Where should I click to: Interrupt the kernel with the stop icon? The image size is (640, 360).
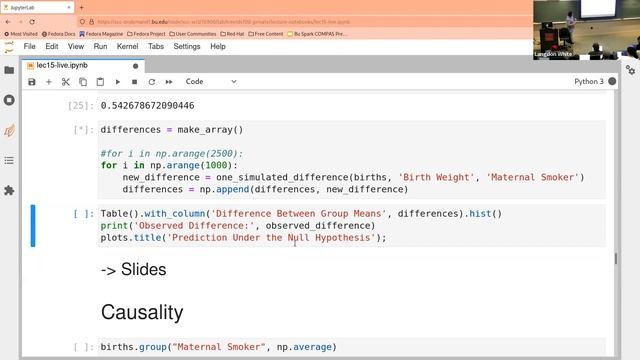(x=134, y=82)
